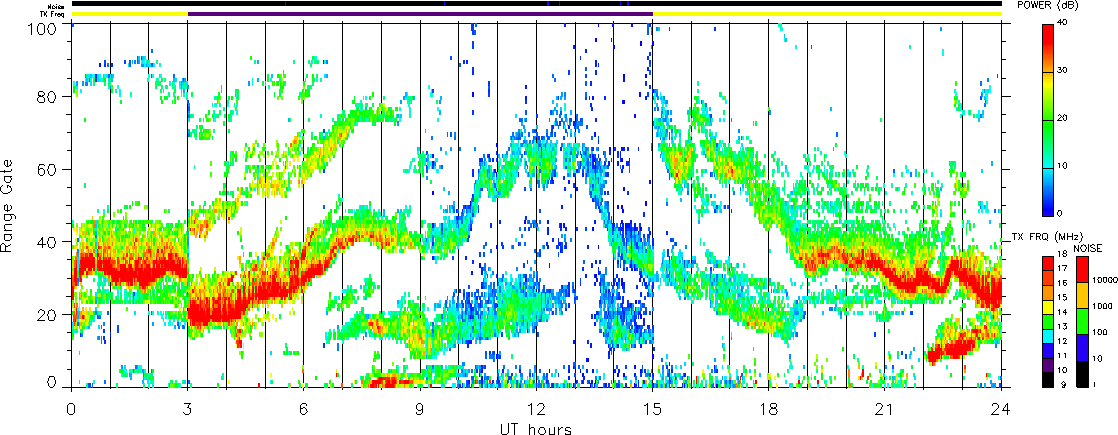Click the '30' value on POWER color scale

click(1062, 71)
